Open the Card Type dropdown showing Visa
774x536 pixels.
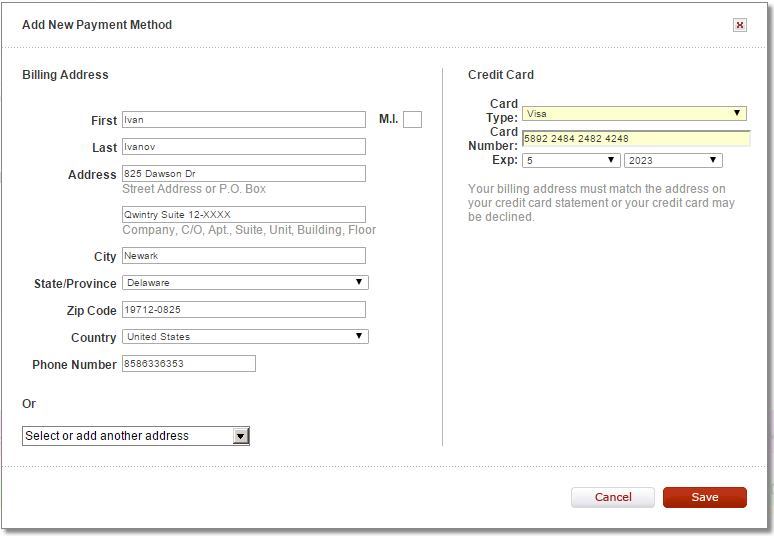pyautogui.click(x=634, y=114)
